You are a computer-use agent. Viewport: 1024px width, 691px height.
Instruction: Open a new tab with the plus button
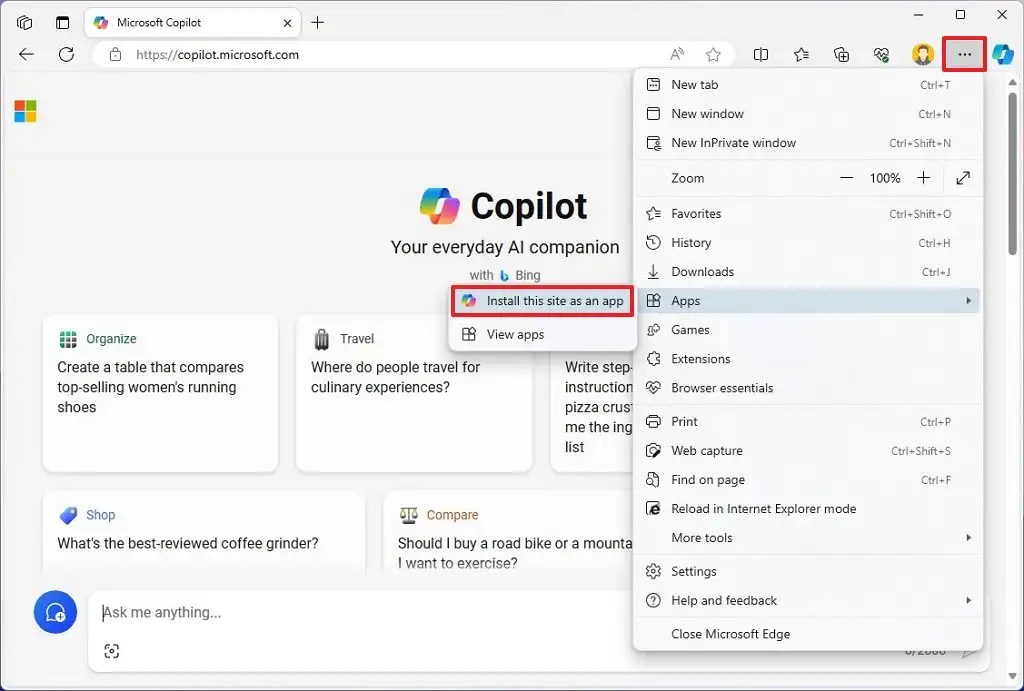coord(318,22)
